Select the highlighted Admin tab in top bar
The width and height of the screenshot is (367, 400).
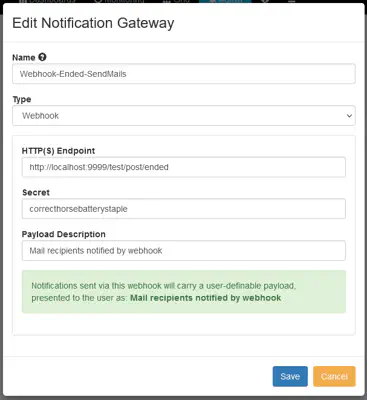click(225, 1)
